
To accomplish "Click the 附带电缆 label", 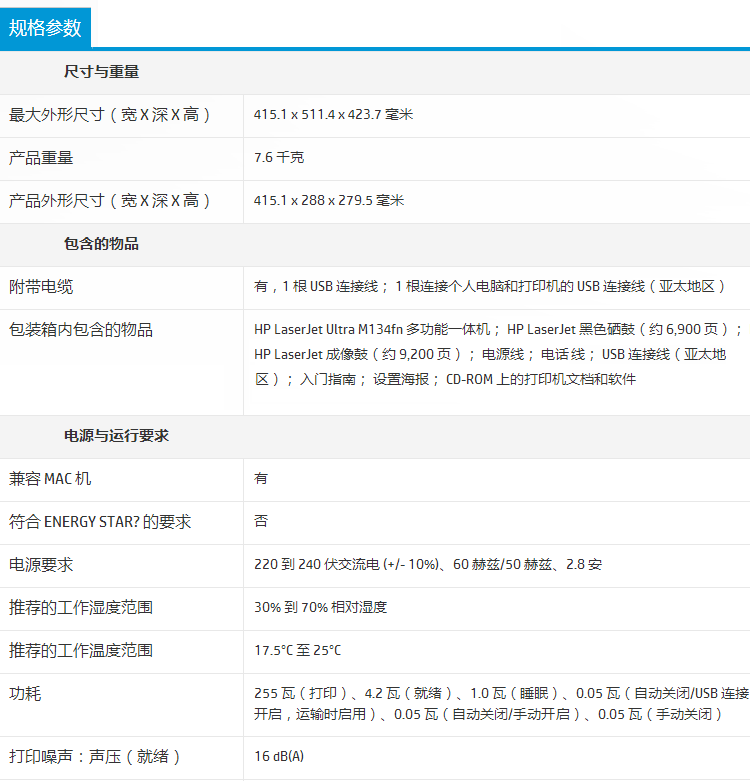I will [41, 287].
